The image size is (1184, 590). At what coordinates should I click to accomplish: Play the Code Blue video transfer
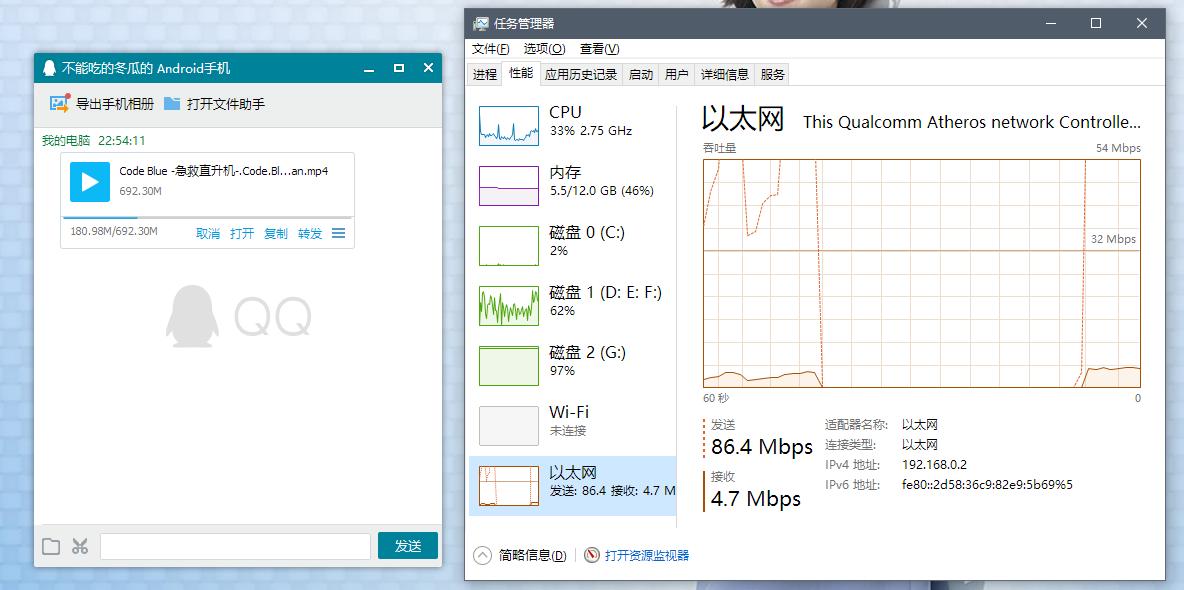pyautogui.click(x=89, y=182)
